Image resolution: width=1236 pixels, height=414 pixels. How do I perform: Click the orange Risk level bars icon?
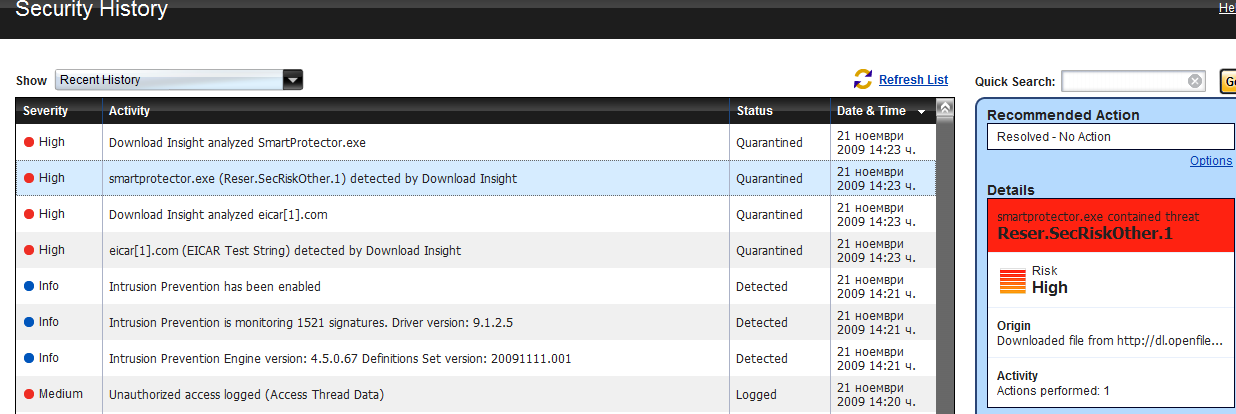(x=1013, y=281)
